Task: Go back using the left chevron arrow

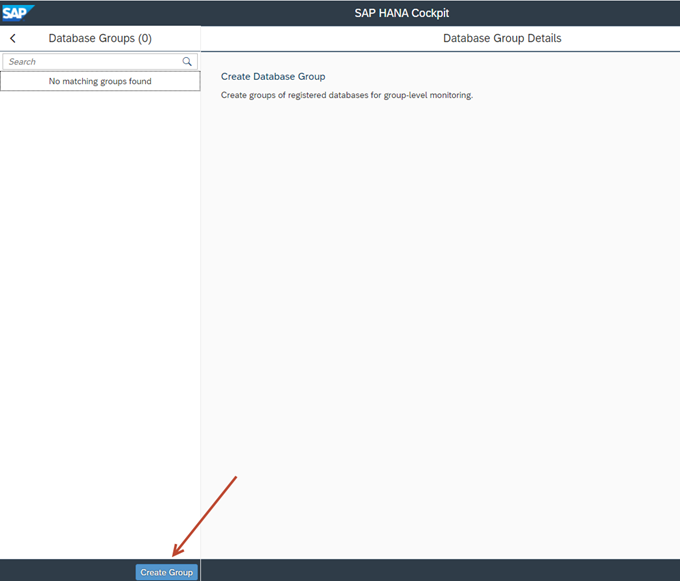Action: (x=13, y=38)
